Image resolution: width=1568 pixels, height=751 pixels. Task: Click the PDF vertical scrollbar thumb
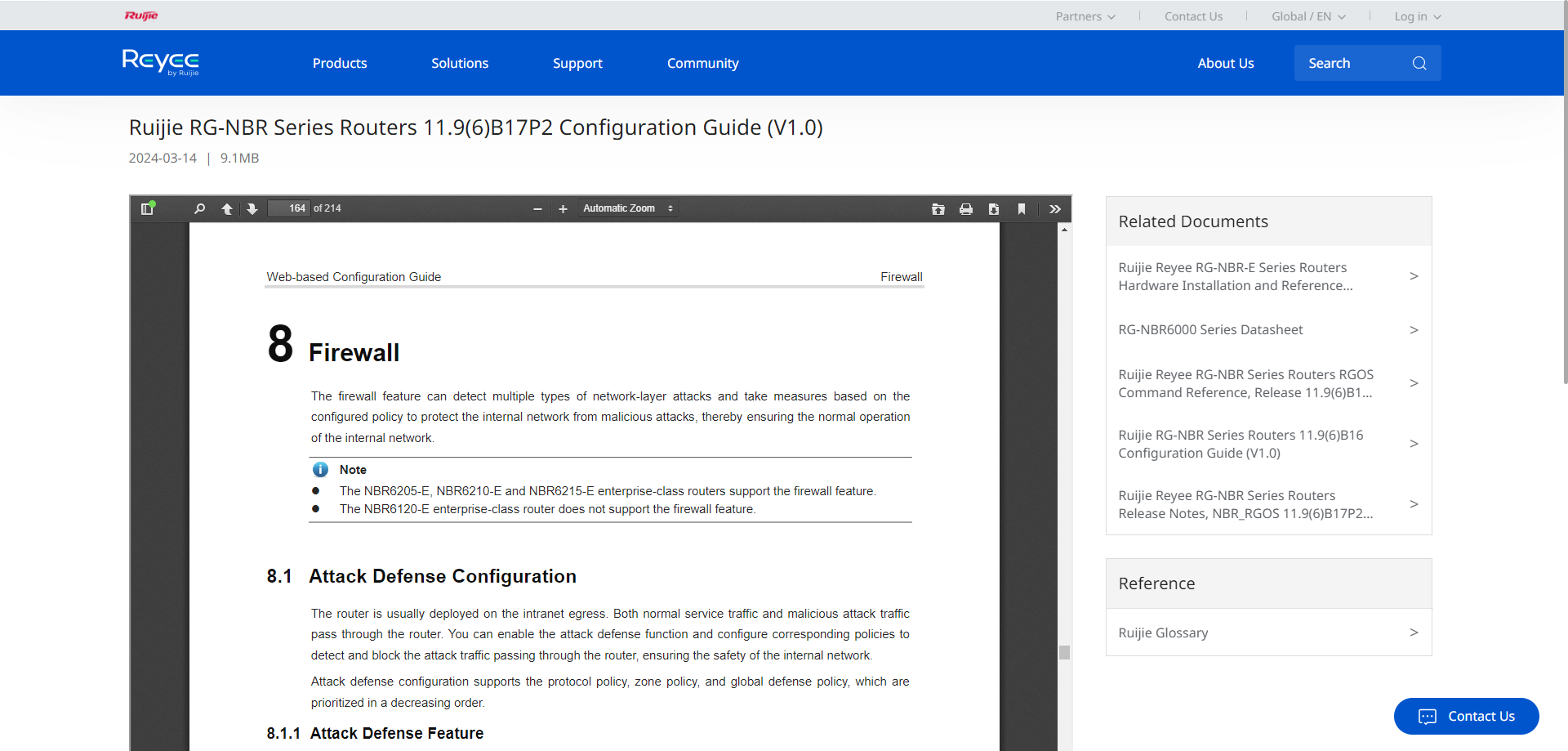[1064, 652]
